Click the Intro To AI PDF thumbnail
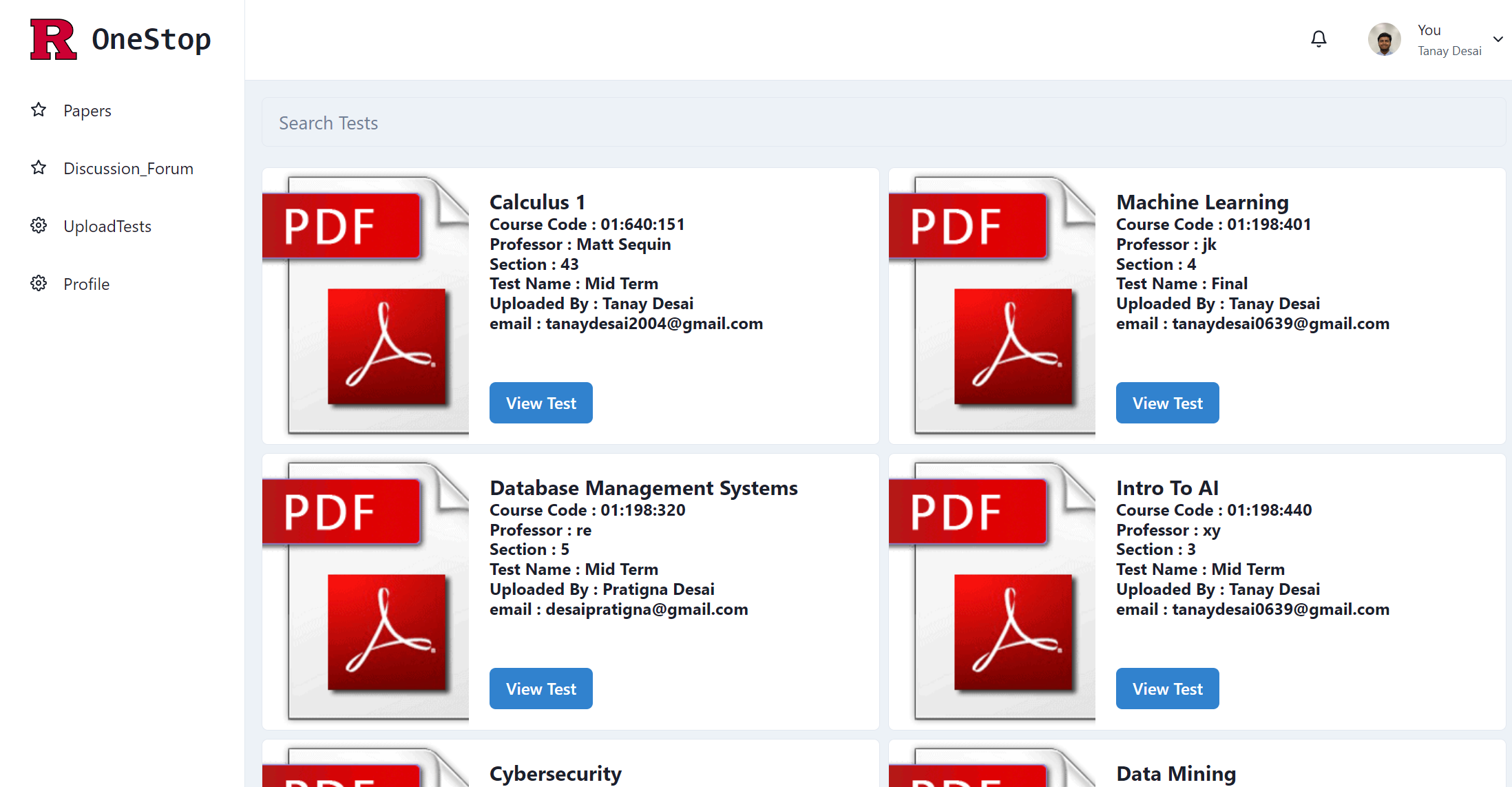Image resolution: width=1512 pixels, height=787 pixels. (992, 592)
